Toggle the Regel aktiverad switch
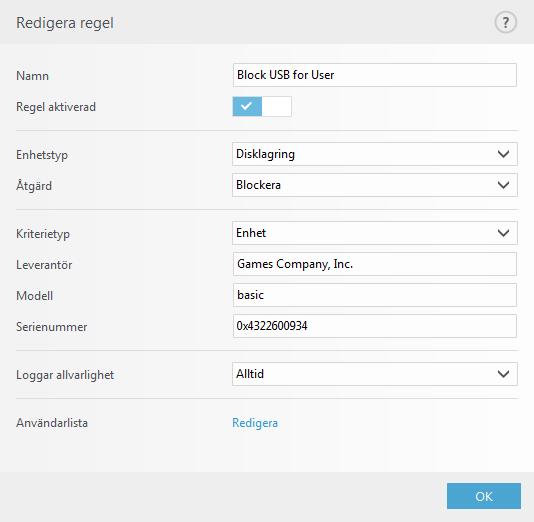The height and width of the screenshot is (522, 534). coord(262,107)
